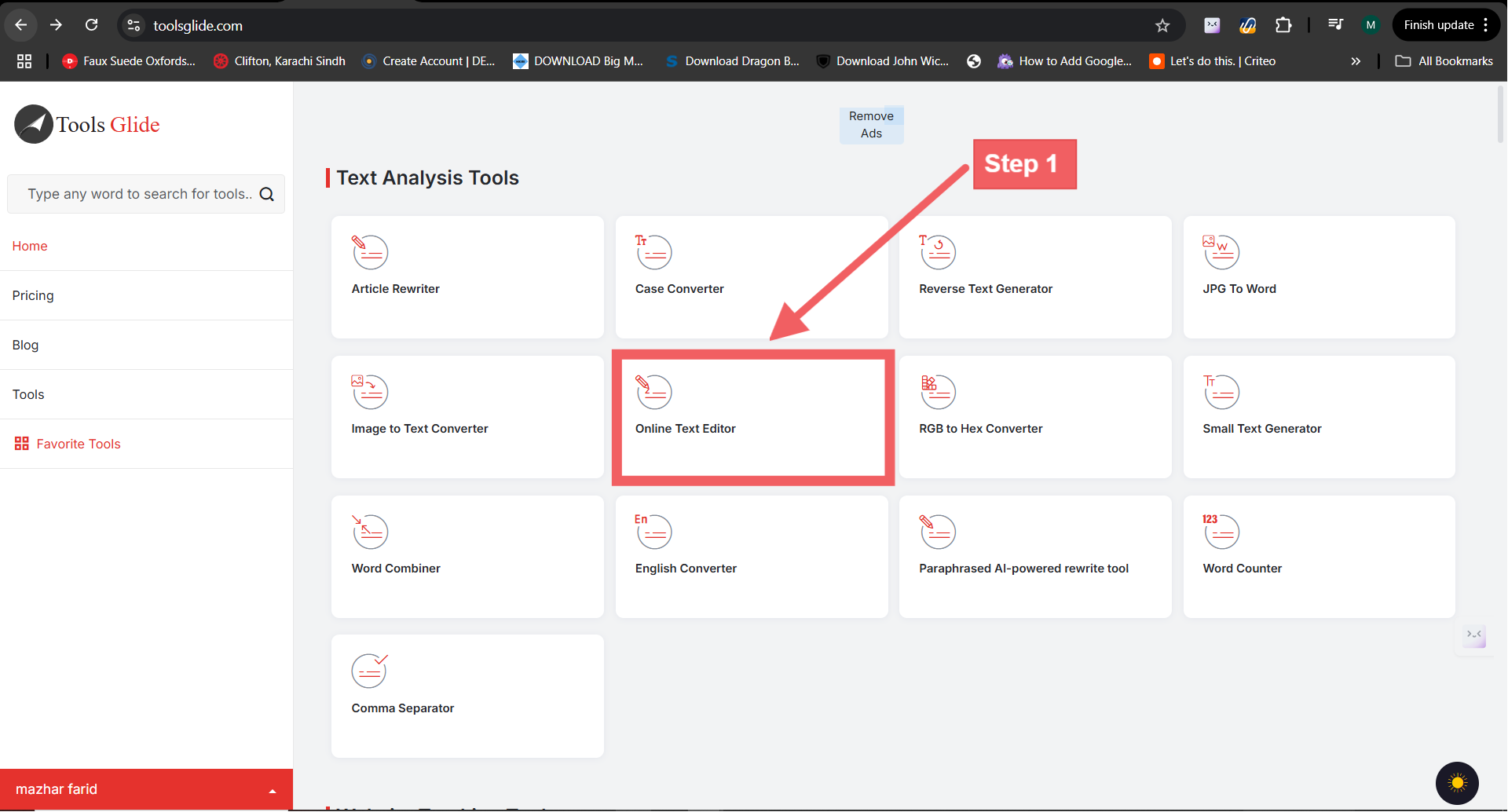Focus the tool search input field
Image resolution: width=1508 pixels, height=812 pixels.
pyautogui.click(x=140, y=194)
